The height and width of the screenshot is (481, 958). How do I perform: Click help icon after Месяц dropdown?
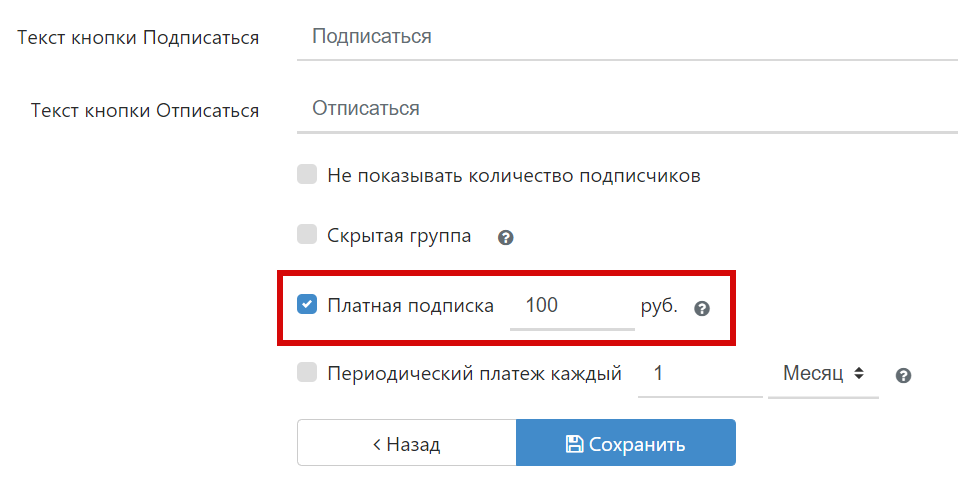903,376
